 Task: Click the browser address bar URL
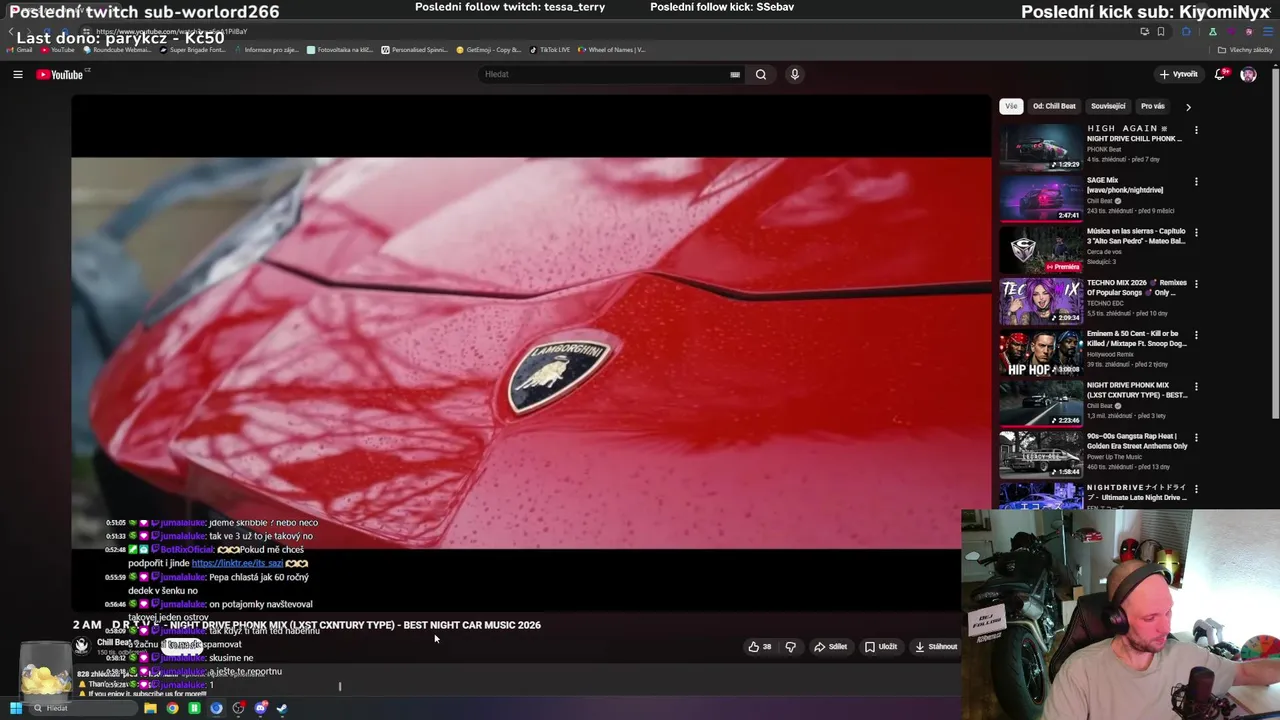click(172, 31)
